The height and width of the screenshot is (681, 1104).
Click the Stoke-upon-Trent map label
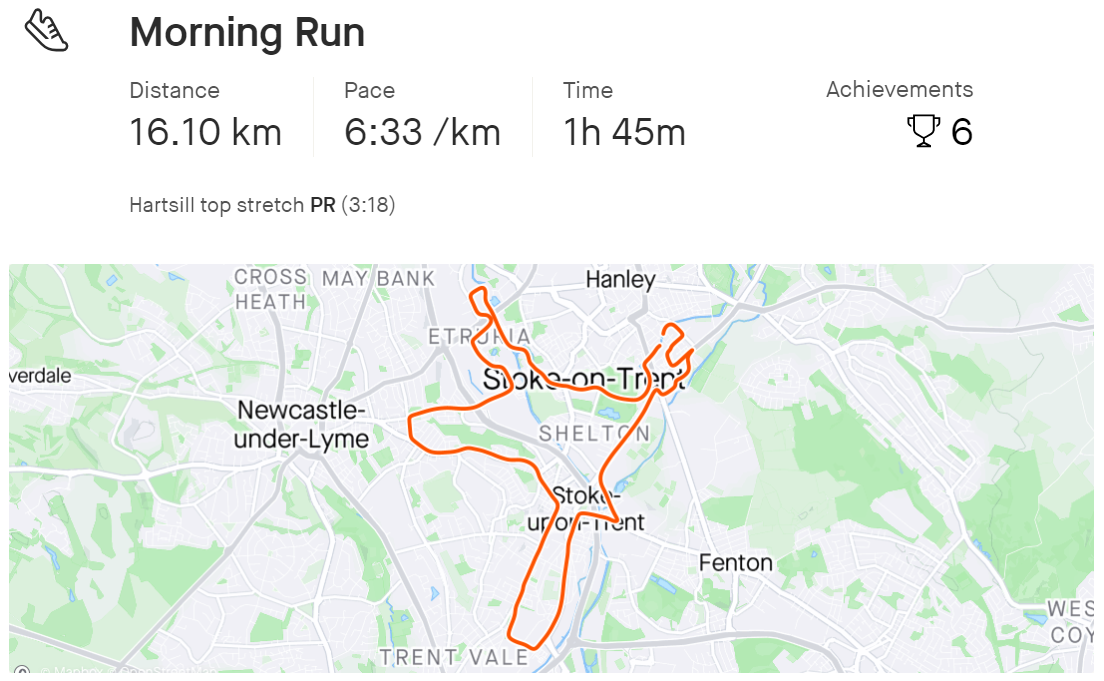point(586,508)
